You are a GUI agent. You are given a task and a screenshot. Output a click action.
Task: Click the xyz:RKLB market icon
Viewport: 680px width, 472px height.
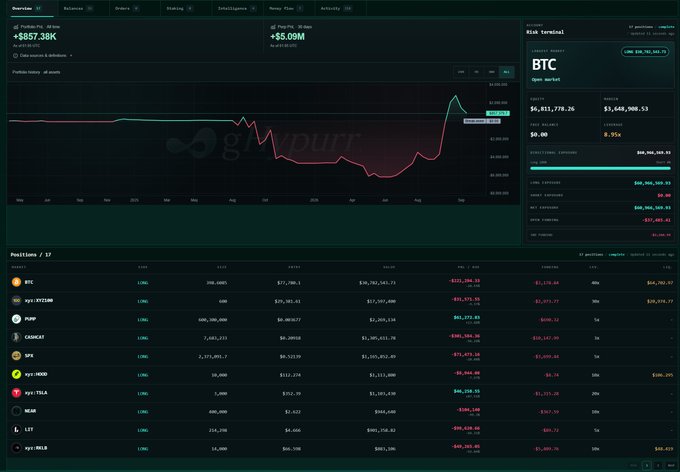(x=16, y=448)
